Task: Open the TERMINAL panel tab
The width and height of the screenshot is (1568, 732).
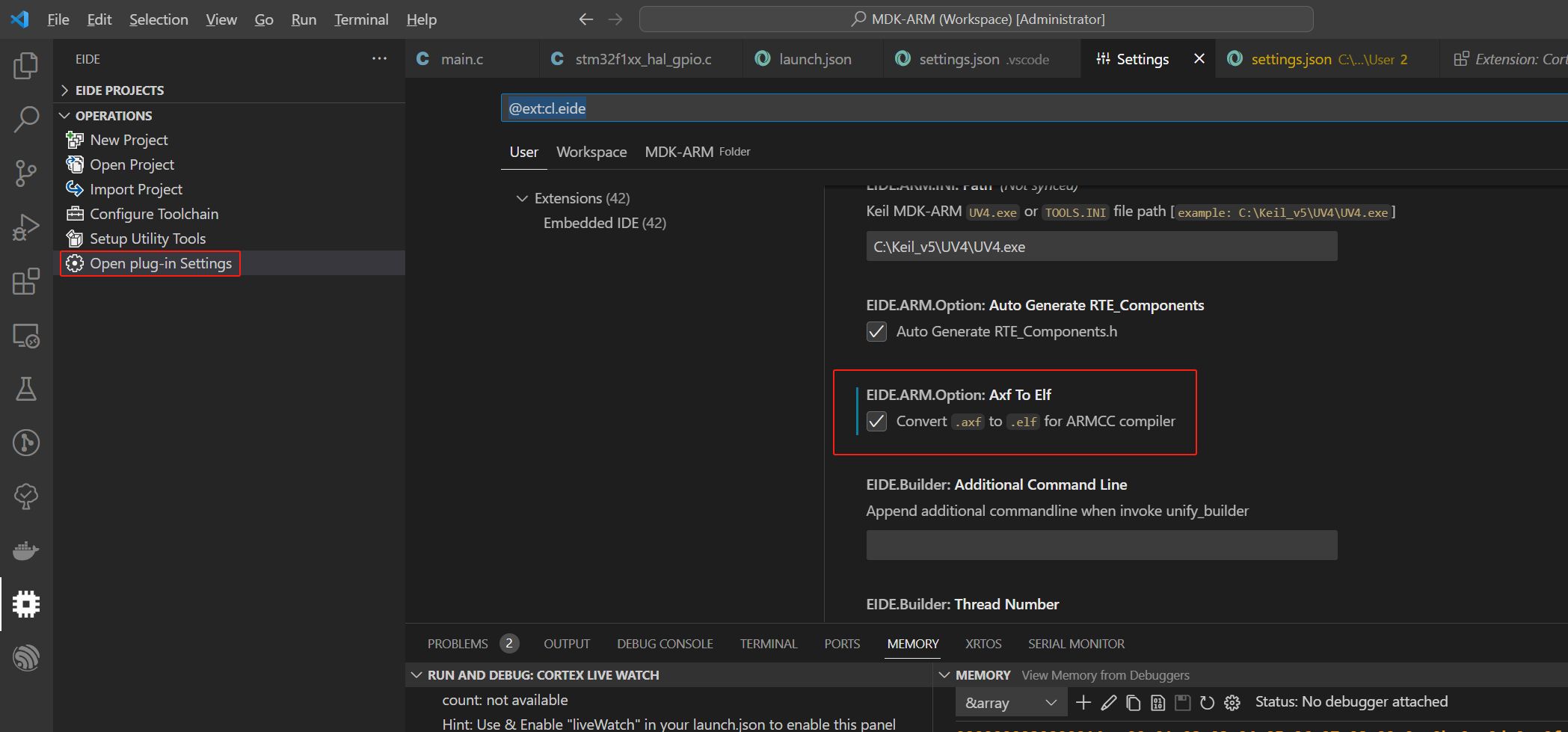Action: point(769,644)
